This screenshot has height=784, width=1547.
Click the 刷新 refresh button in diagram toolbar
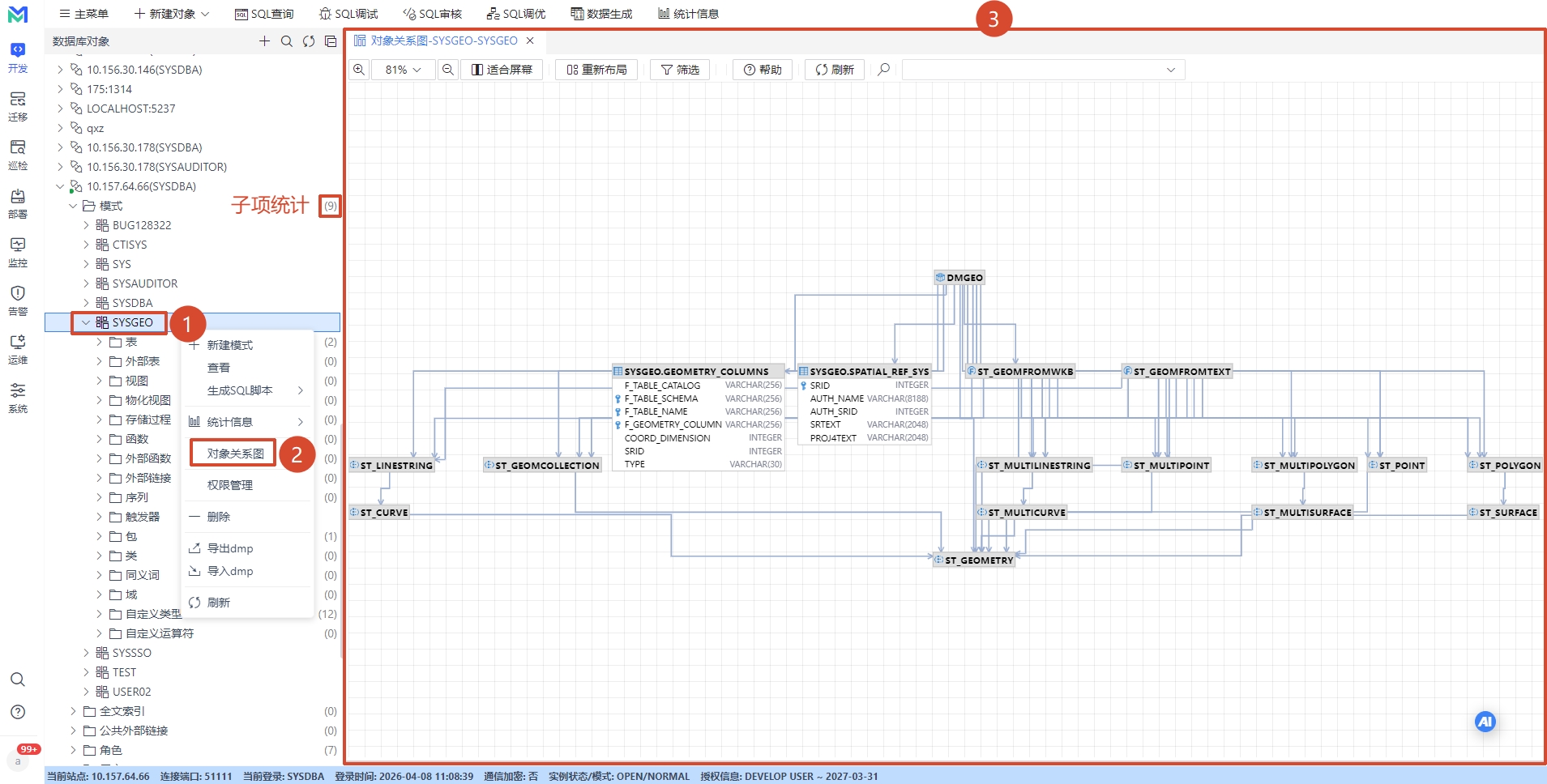(835, 70)
